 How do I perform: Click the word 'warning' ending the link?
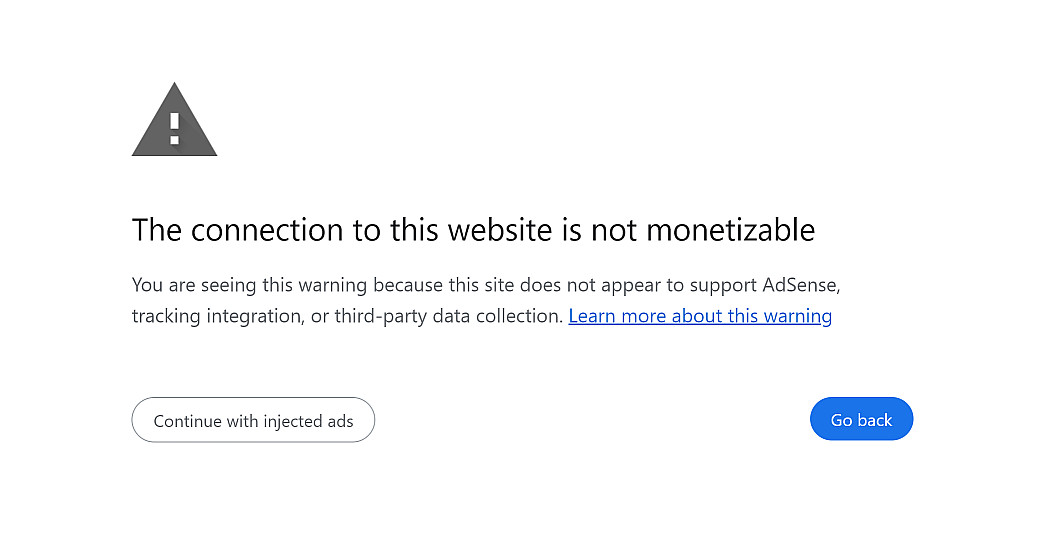(798, 316)
